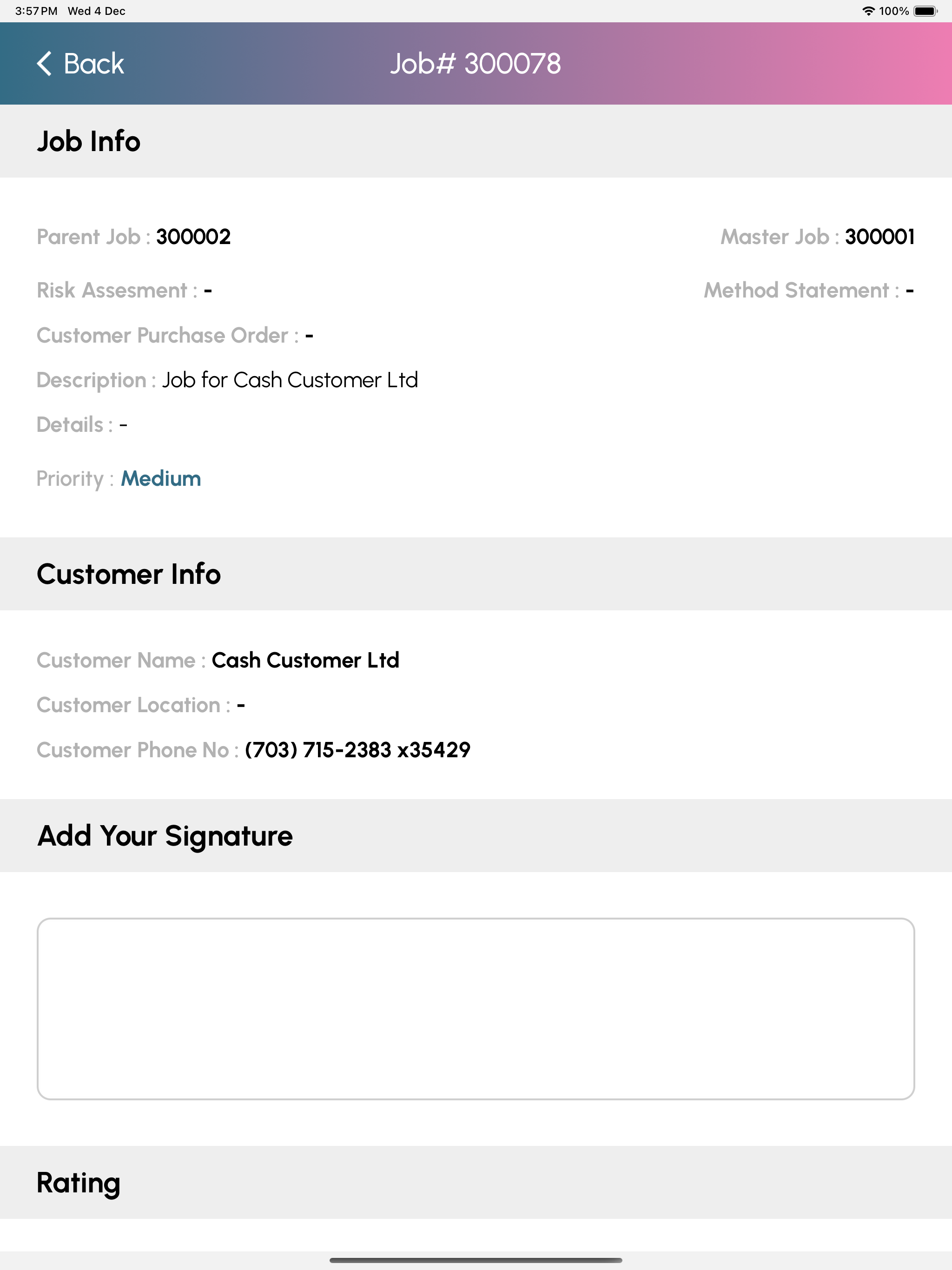
Task: Tap the Method Statement field
Action: (x=809, y=291)
